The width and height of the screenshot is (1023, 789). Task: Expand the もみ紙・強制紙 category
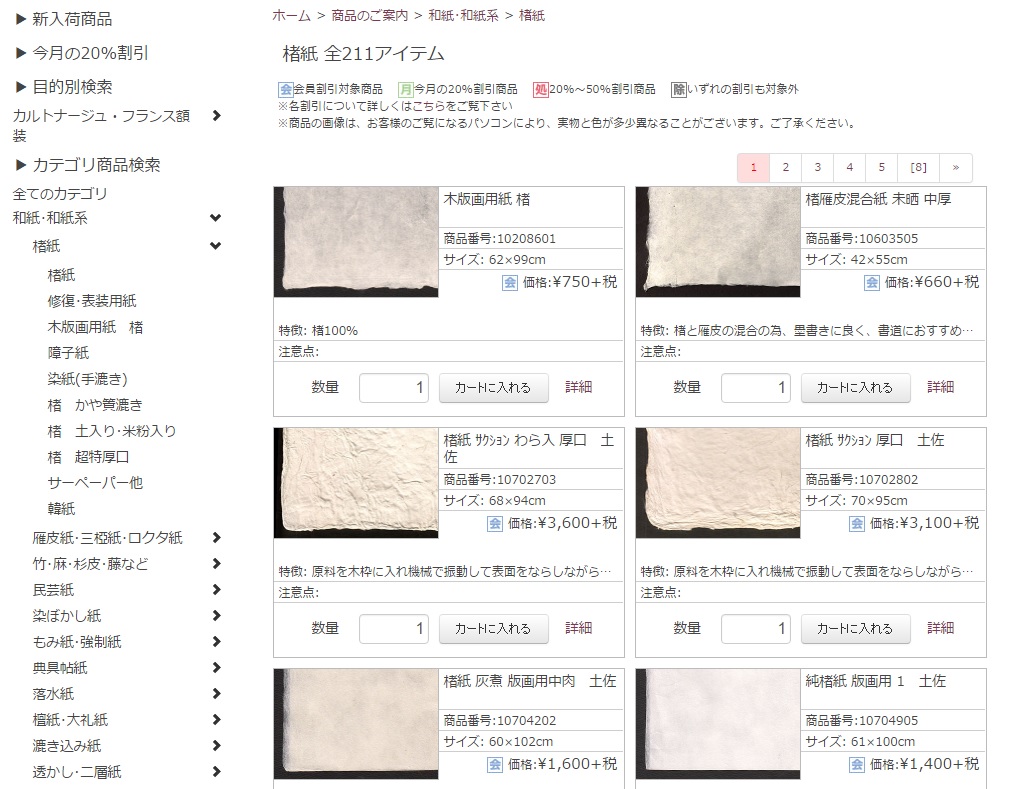click(x=217, y=642)
